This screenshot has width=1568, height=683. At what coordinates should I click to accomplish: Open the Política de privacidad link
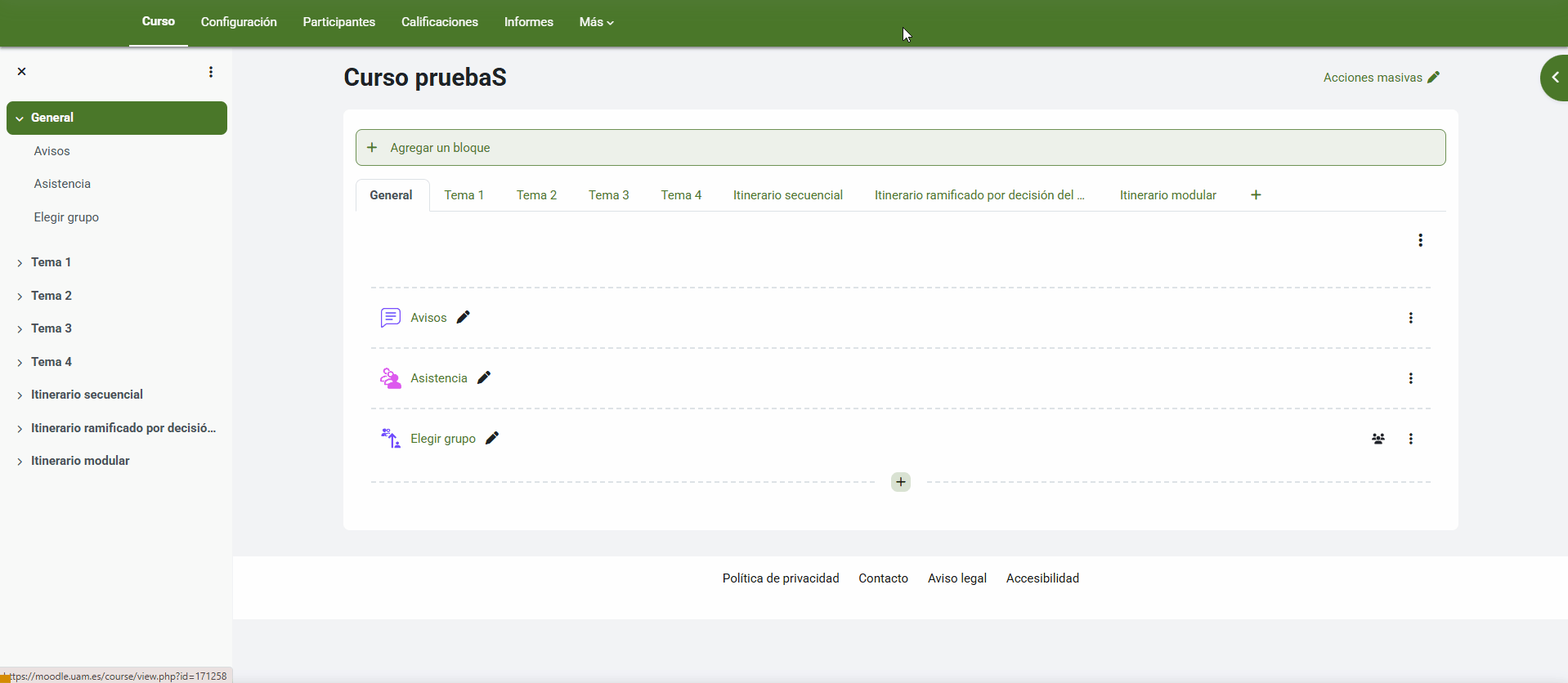click(x=780, y=578)
